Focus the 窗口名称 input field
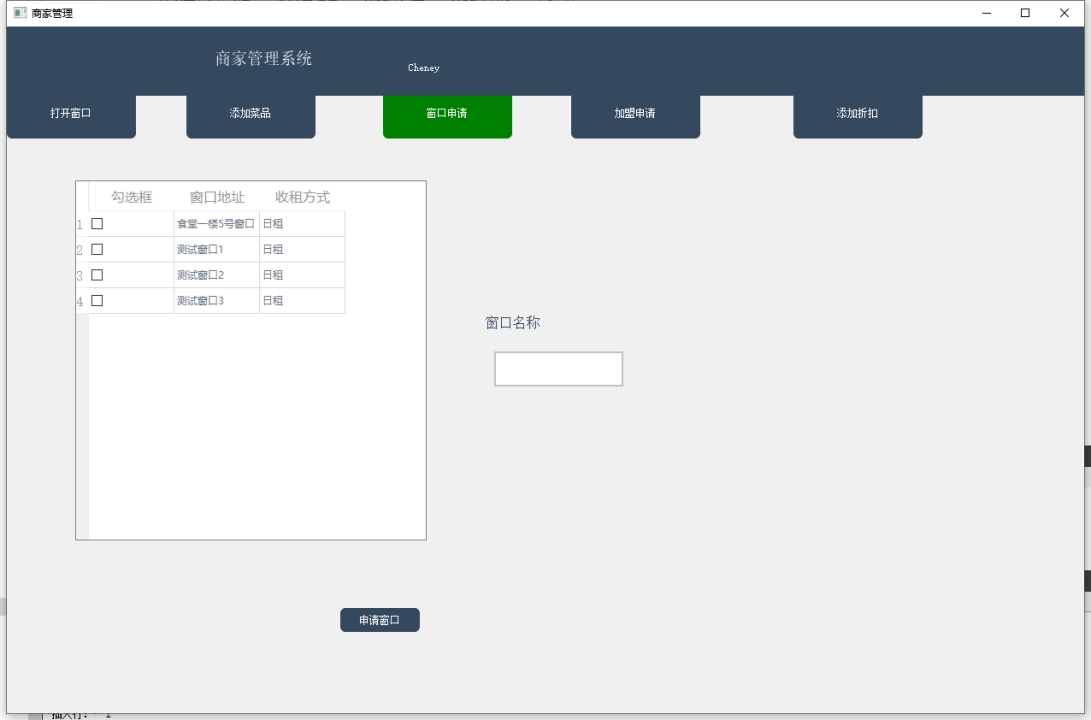 (559, 369)
